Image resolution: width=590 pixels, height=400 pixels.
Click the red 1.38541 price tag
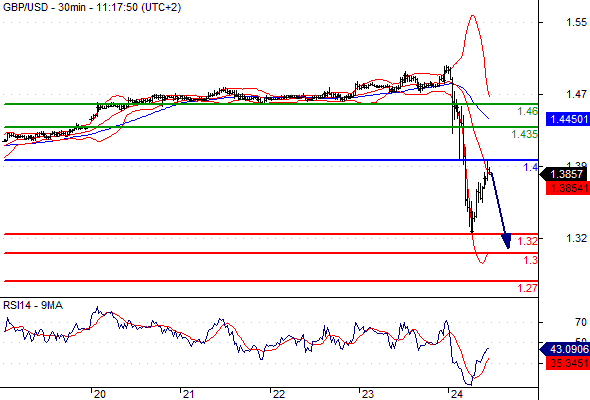click(568, 188)
